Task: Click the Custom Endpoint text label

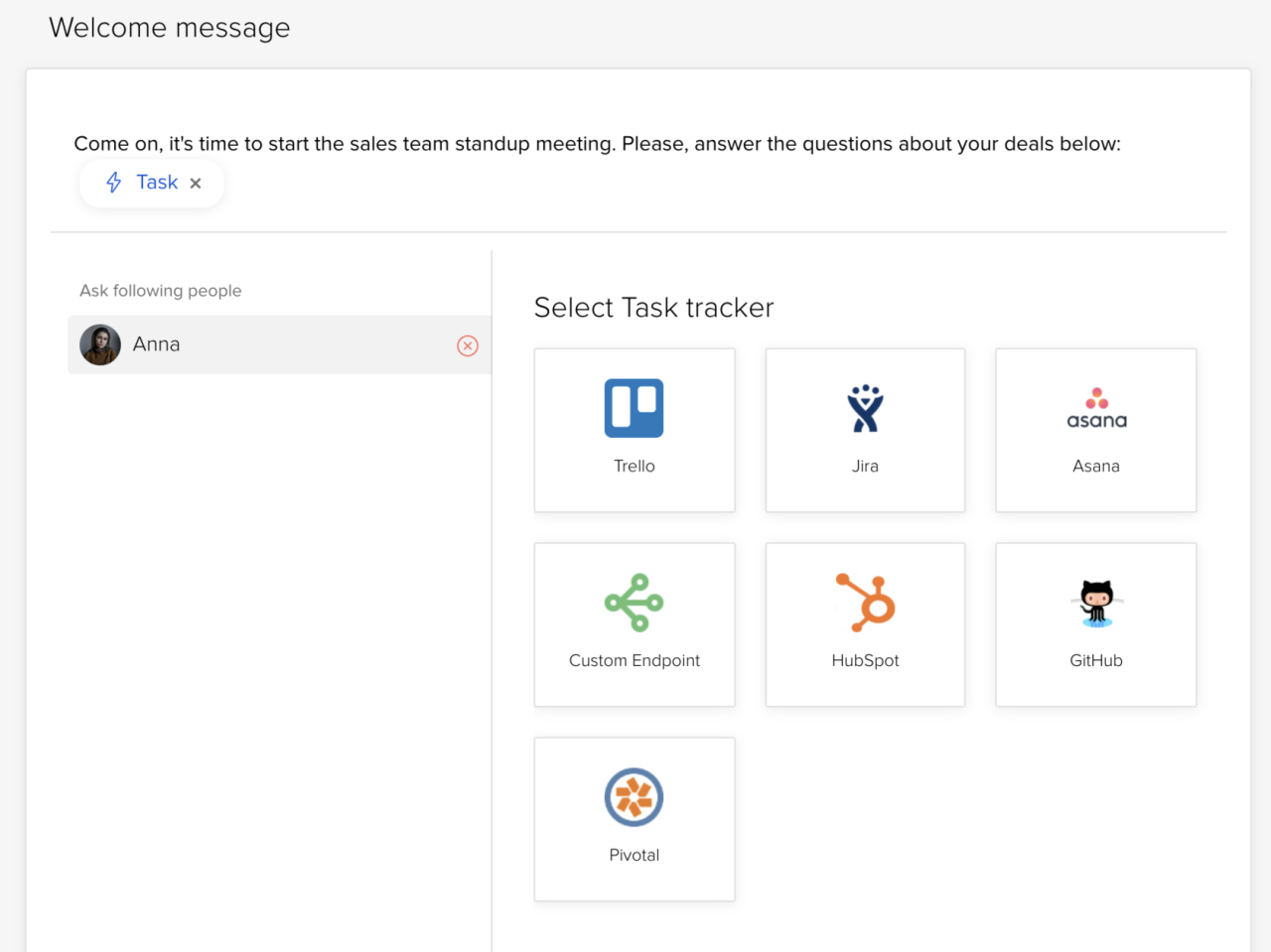Action: click(x=634, y=661)
